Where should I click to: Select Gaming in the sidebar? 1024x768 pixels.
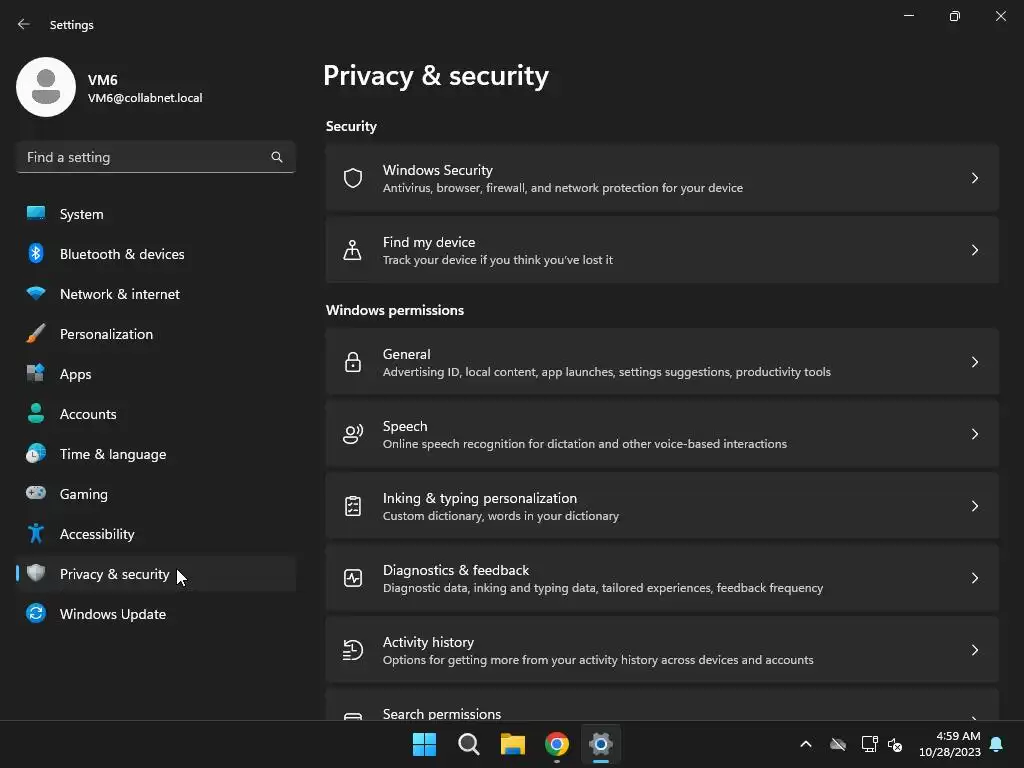tap(156, 494)
